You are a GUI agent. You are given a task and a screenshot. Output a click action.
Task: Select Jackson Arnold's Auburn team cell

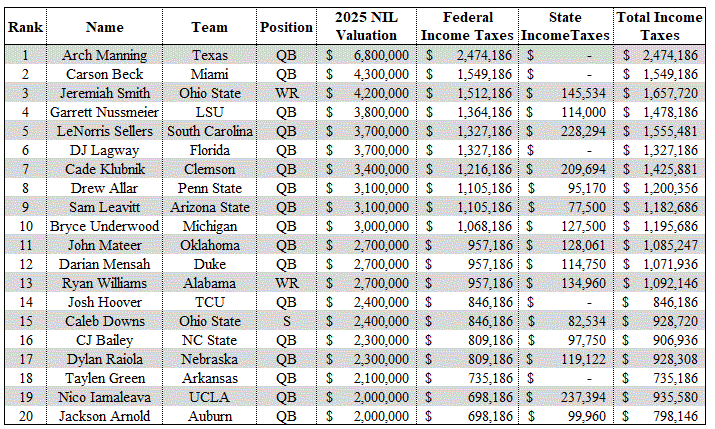click(x=209, y=416)
